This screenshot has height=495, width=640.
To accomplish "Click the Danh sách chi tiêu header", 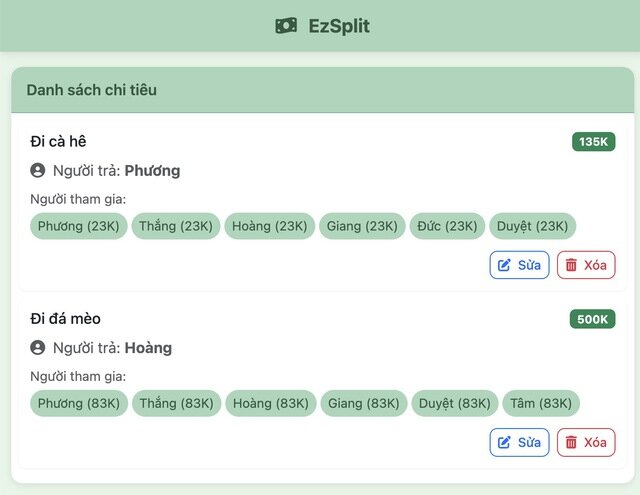I will 91,90.
